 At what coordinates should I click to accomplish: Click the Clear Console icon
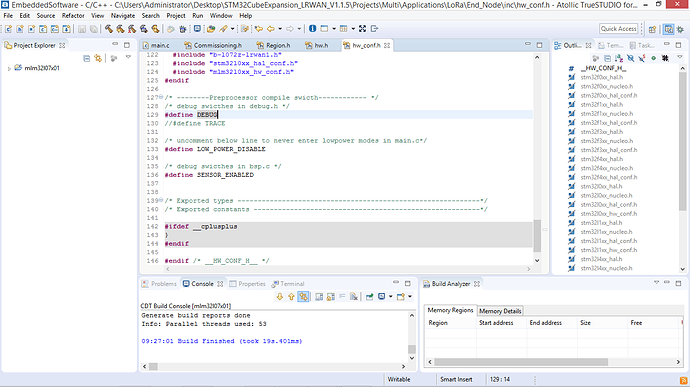(354, 297)
